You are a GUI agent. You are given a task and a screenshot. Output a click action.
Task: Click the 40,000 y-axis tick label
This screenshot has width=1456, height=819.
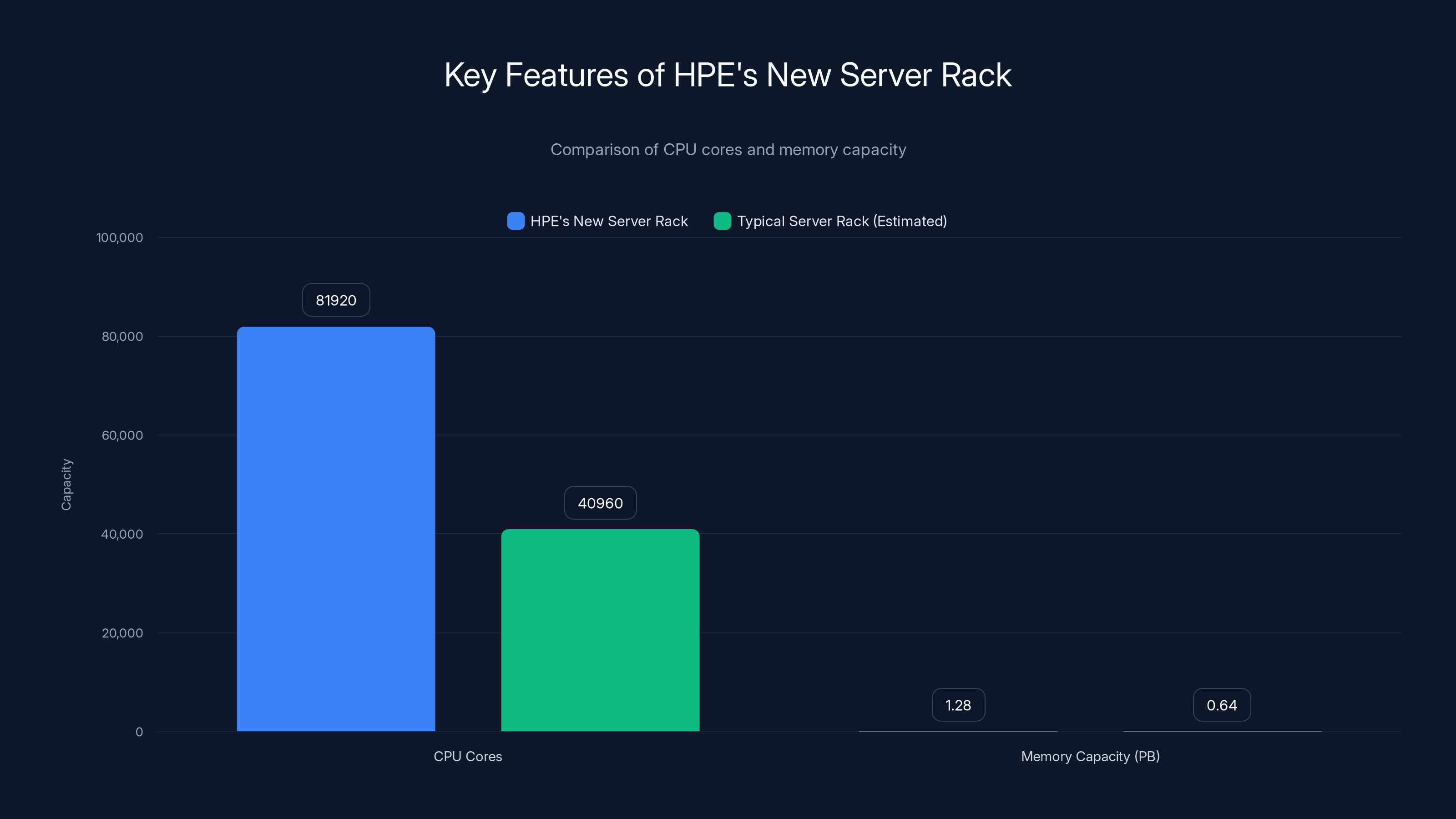click(x=122, y=534)
